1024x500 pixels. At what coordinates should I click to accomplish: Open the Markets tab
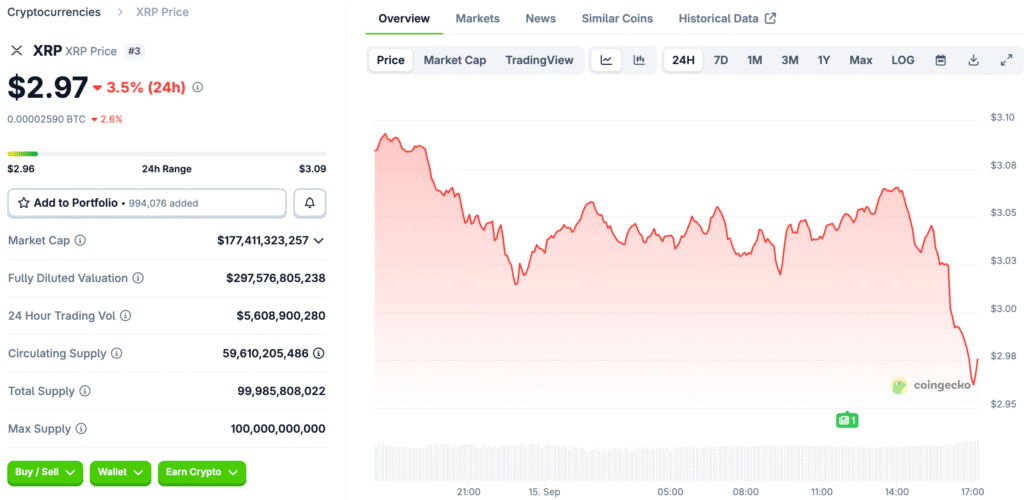477,18
